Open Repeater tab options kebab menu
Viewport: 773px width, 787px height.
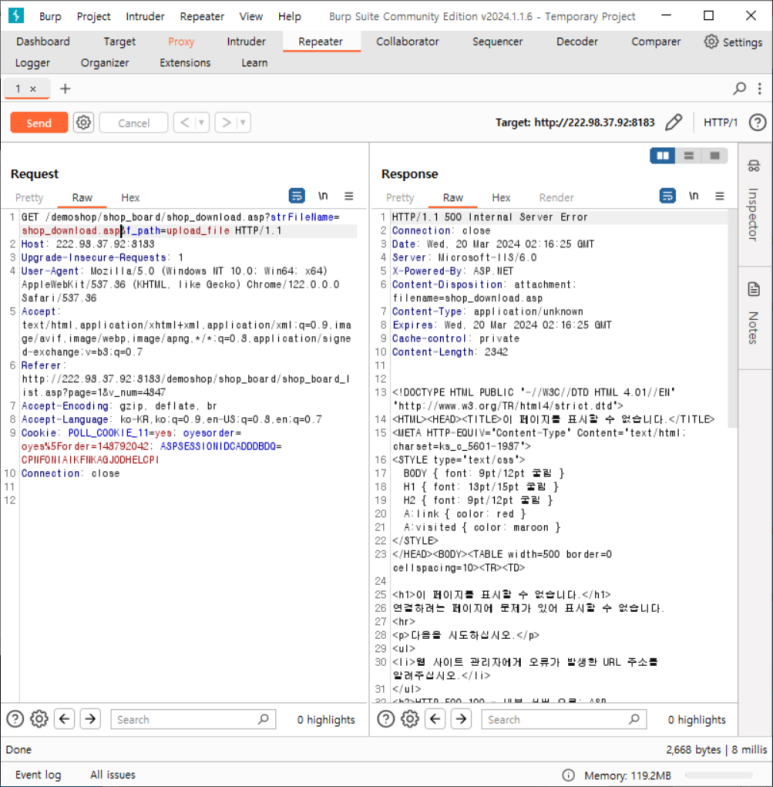coord(759,89)
